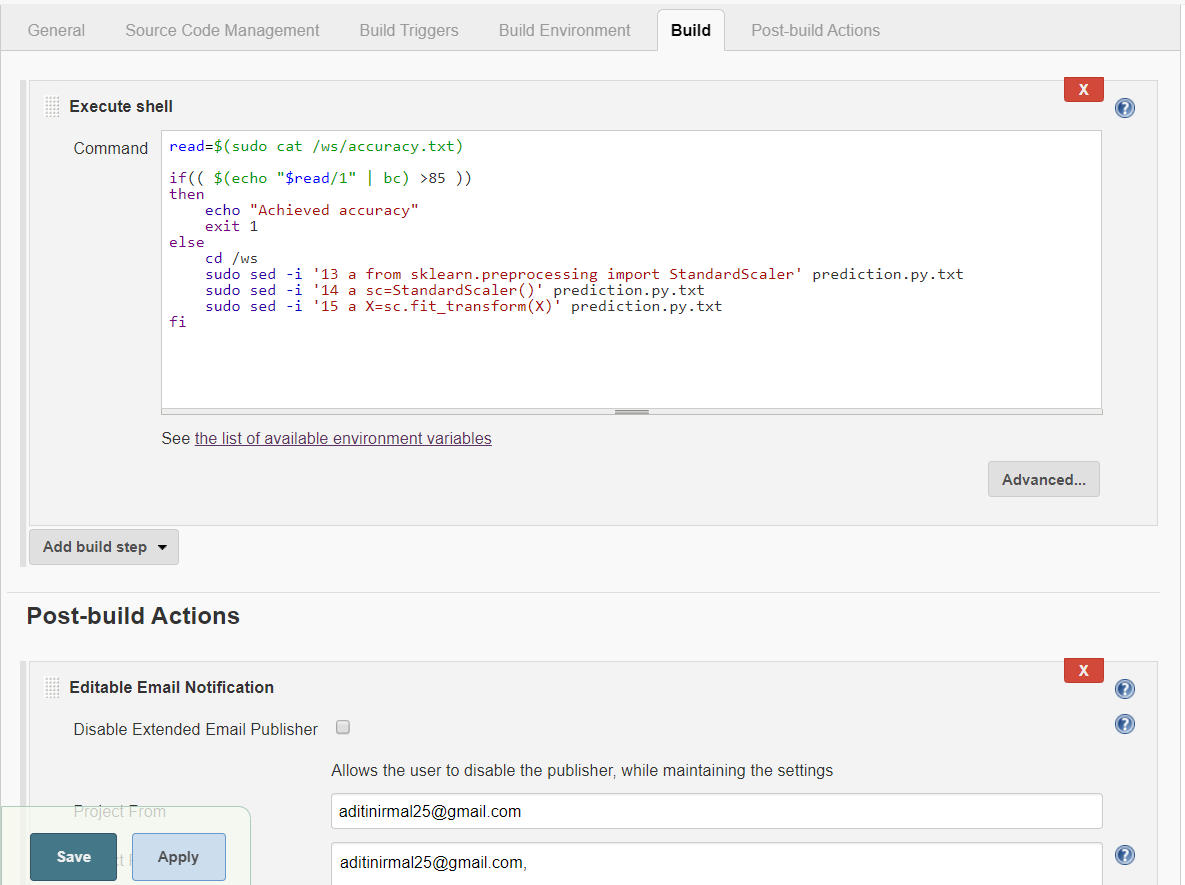
Task: Go to Source Code Management tab
Action: [x=222, y=30]
